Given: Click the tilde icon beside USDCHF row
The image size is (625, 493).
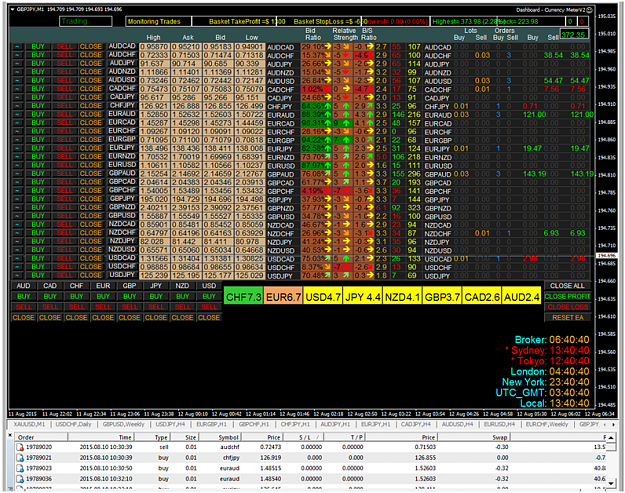Looking at the screenshot, I should coord(17,267).
